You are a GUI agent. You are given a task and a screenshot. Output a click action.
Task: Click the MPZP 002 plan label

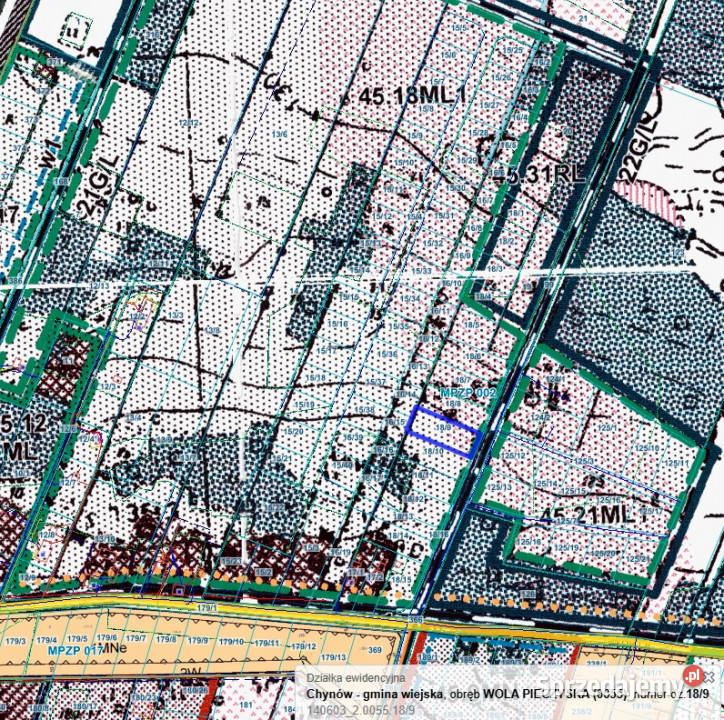pos(468,393)
